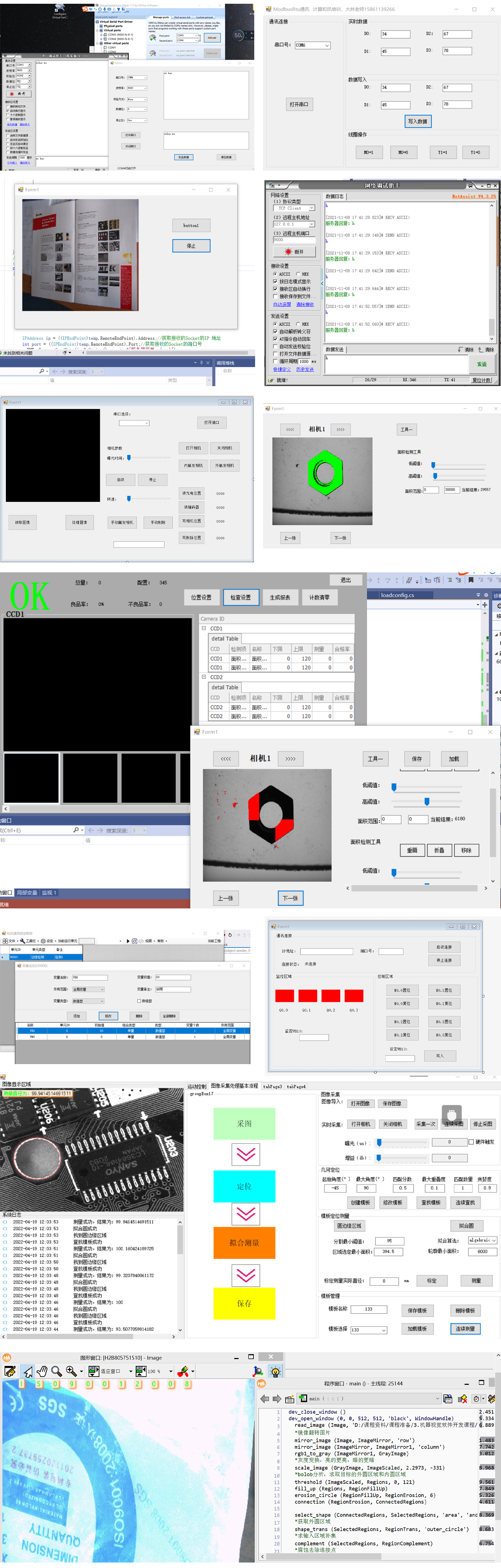Switch to 检查设置 tab
This screenshot has height=1568, width=501.
tap(241, 597)
